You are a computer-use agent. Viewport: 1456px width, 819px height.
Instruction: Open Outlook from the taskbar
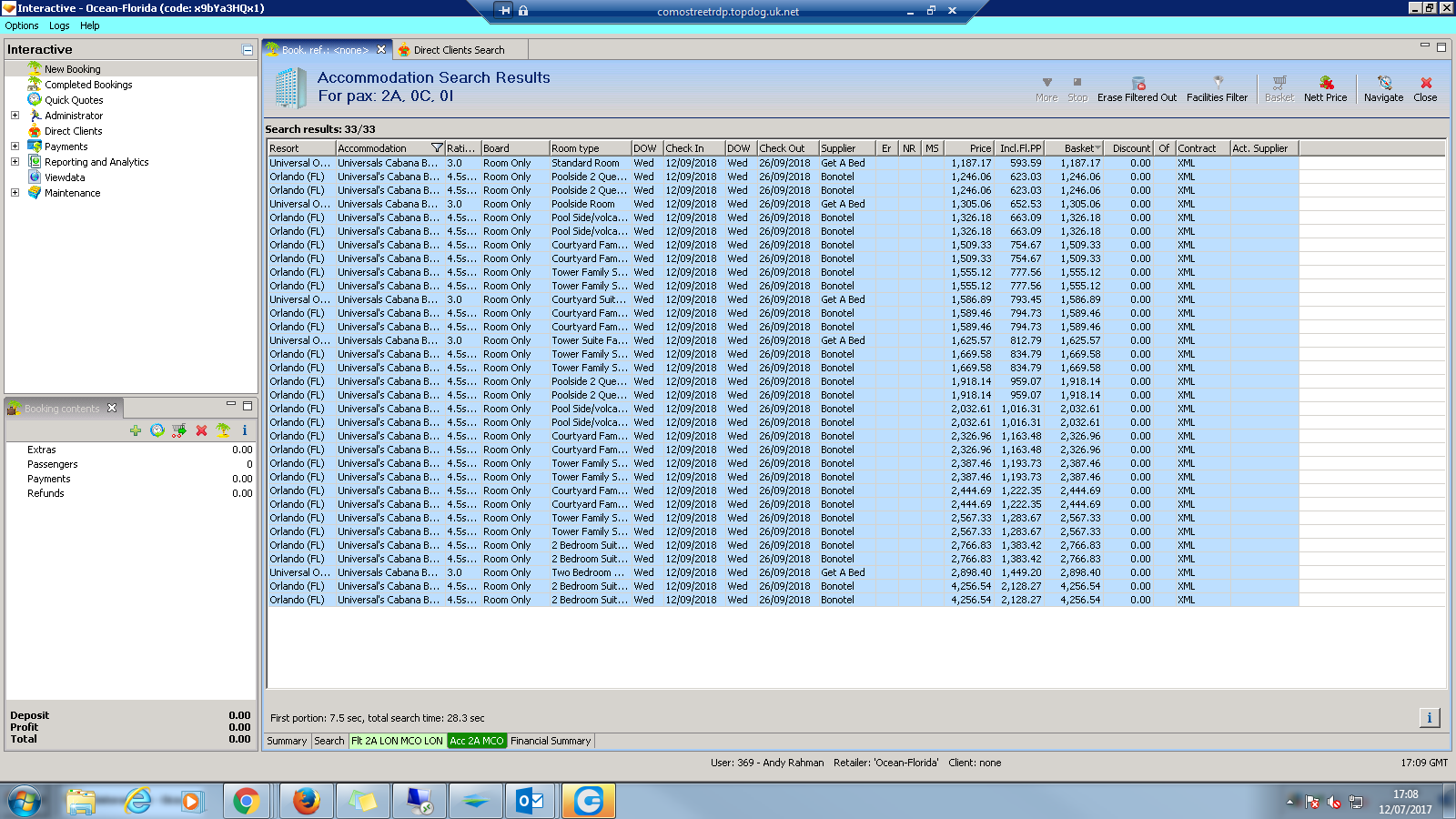click(x=531, y=802)
